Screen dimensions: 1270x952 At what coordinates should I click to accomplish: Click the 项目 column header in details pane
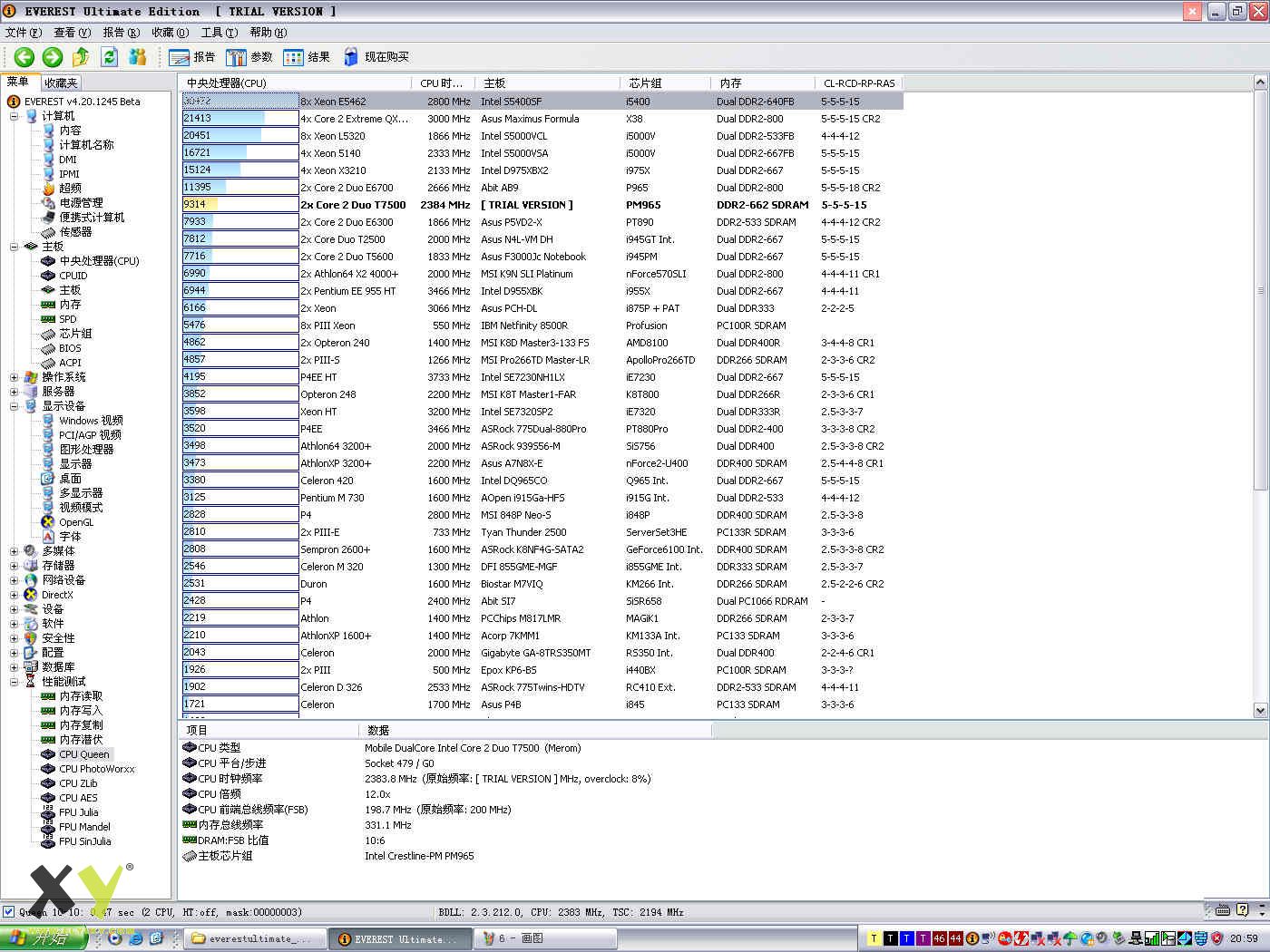pyautogui.click(x=269, y=730)
